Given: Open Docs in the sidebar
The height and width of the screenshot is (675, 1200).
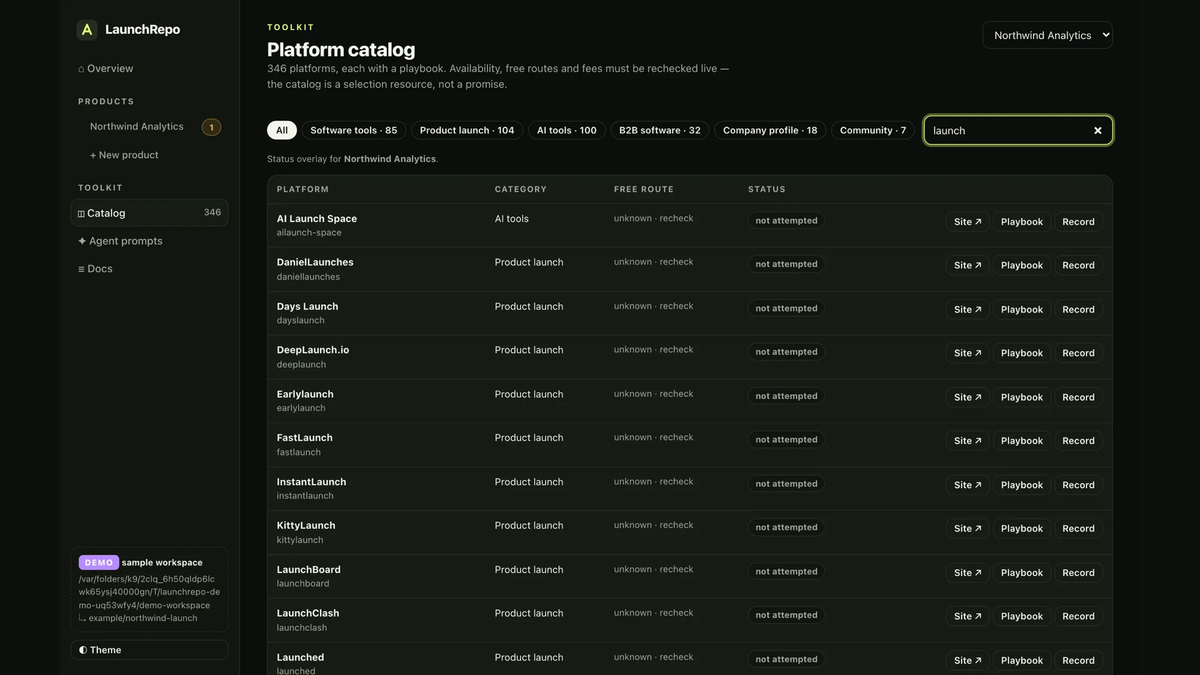Looking at the screenshot, I should coord(95,269).
